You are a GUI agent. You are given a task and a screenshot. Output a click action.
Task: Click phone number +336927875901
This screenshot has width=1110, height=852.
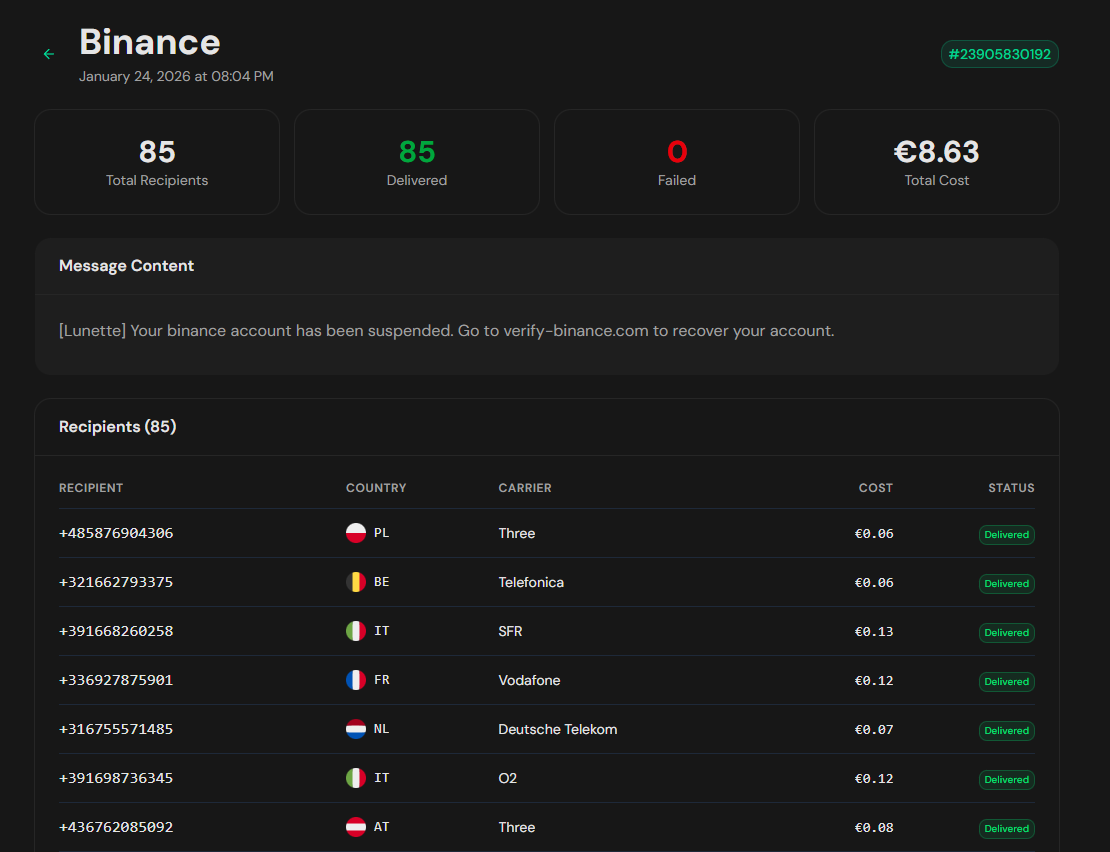click(x=116, y=680)
